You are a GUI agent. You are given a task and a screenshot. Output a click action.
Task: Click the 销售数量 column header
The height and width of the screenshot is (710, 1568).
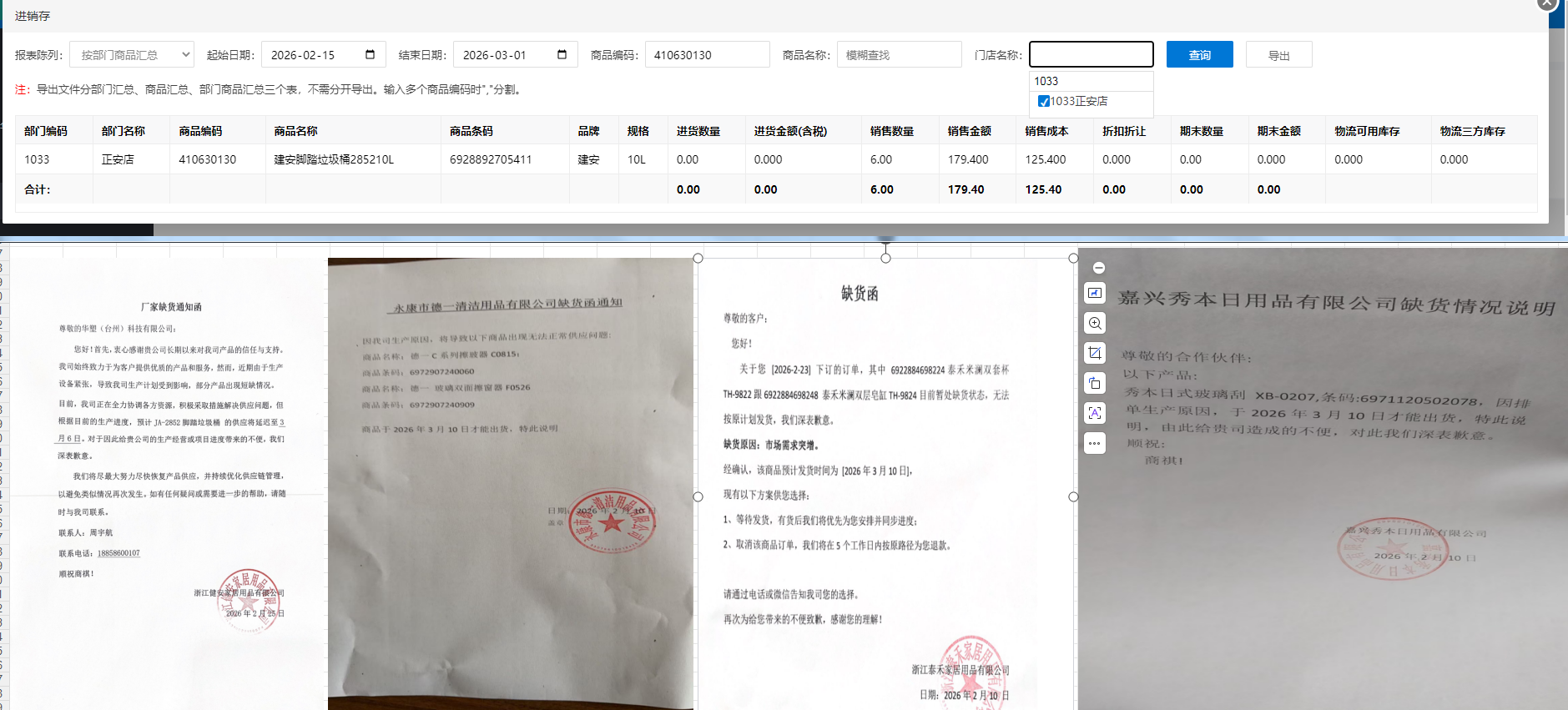(x=891, y=131)
